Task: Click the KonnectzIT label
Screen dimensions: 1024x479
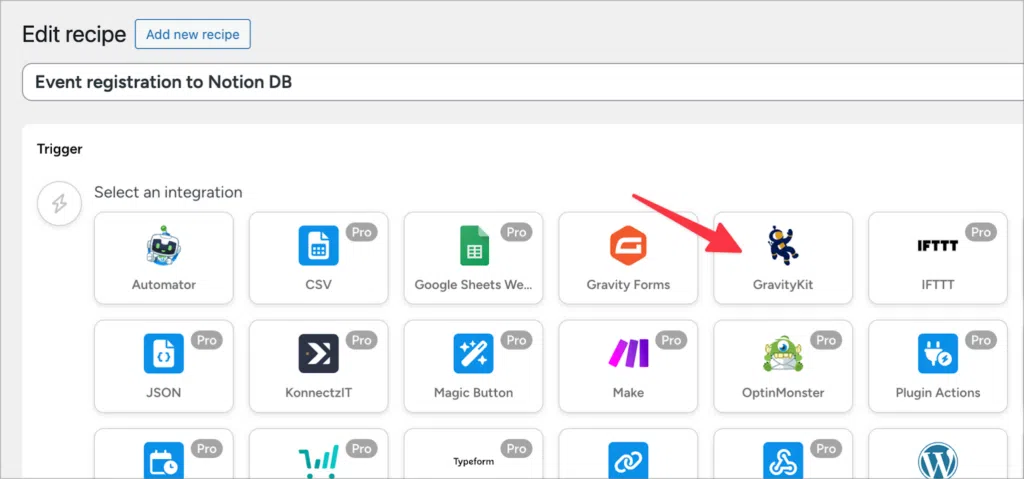Action: click(319, 393)
